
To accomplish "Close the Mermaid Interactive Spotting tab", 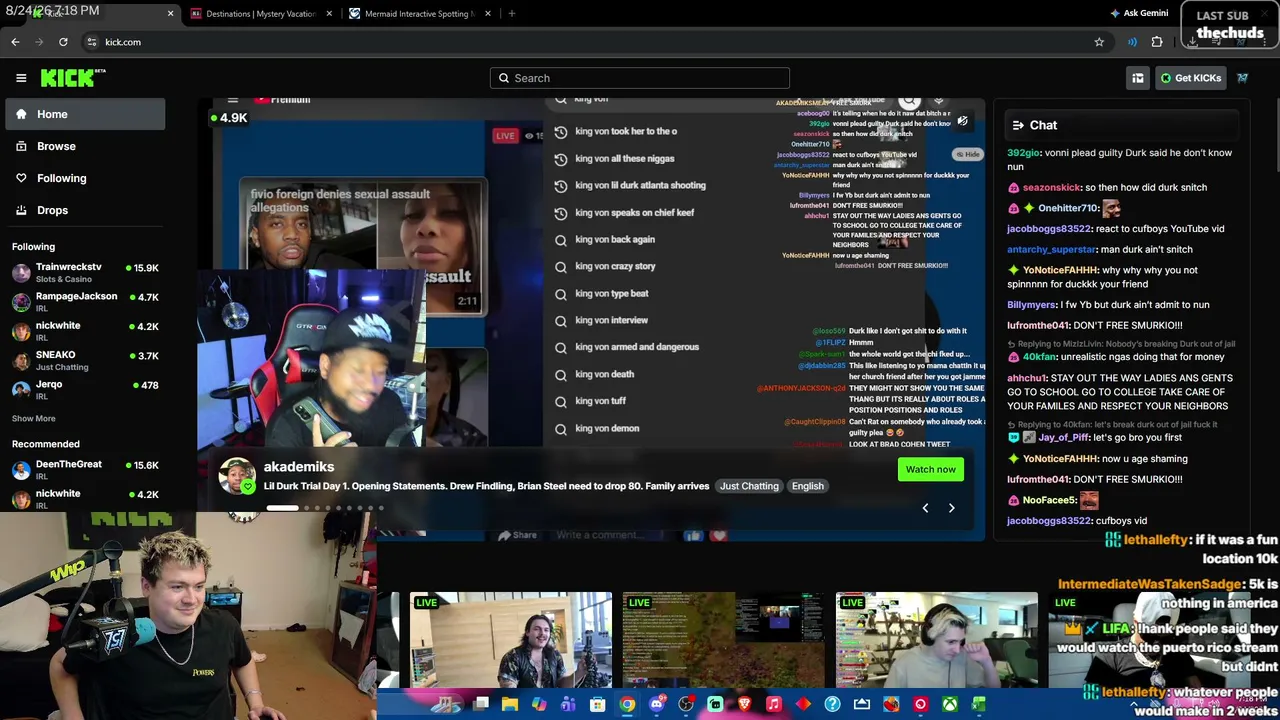I will pos(488,14).
